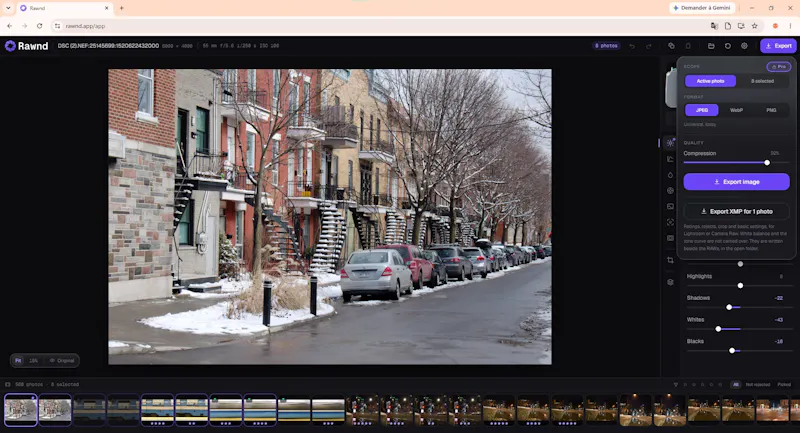Open the focus detail panel icon
Screen dimensions: 800x433
point(670,222)
